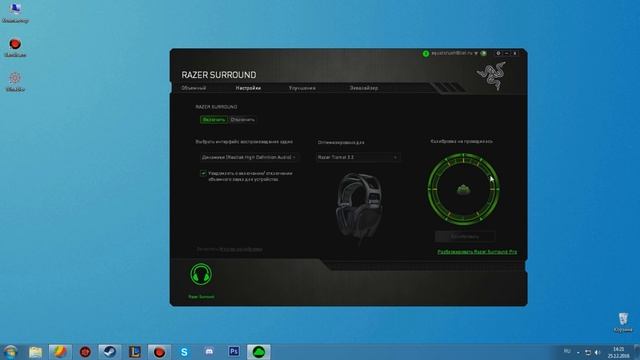Image resolution: width=640 pixels, height=360 pixels.
Task: Switch to the Объемный tab
Action: (193, 88)
